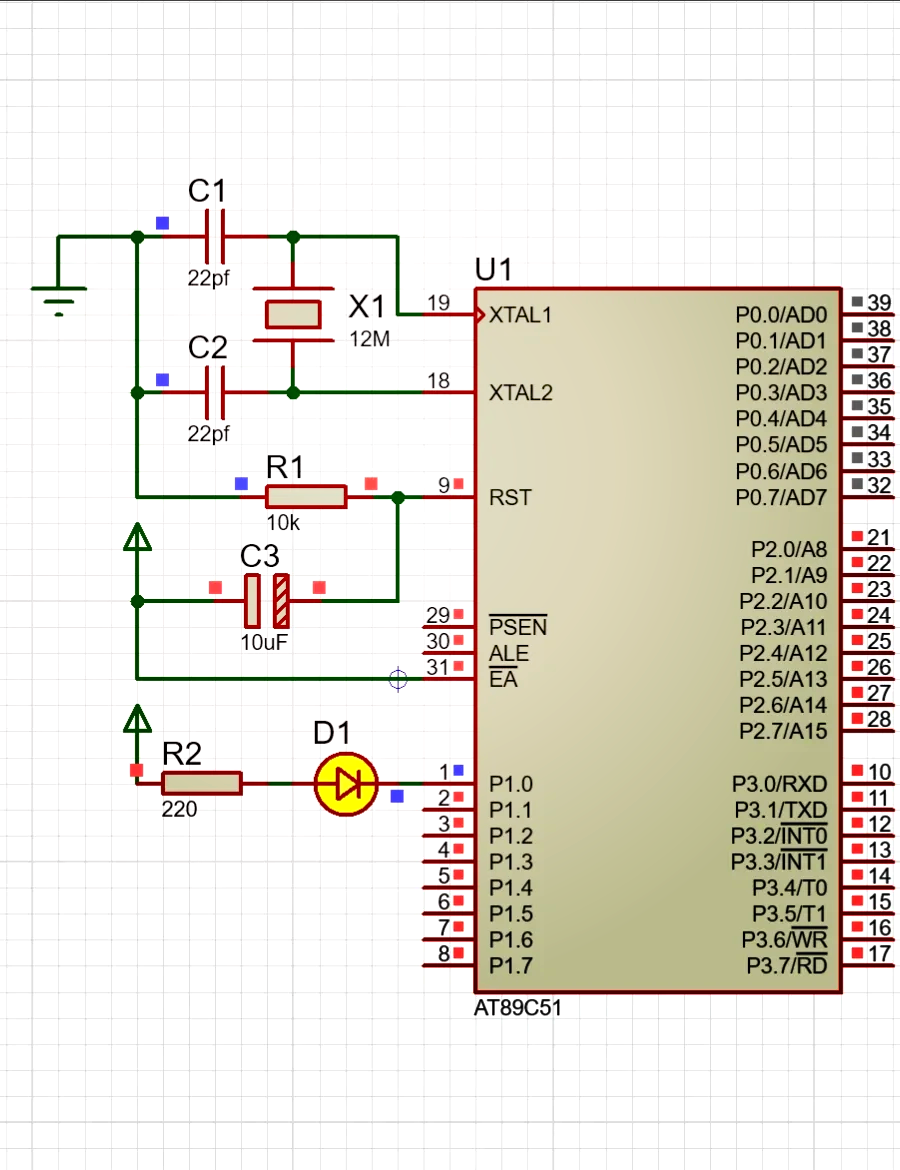Screen dimensions: 900x1170
Task: Click the "PSEN" pin name
Action: click(x=518, y=626)
